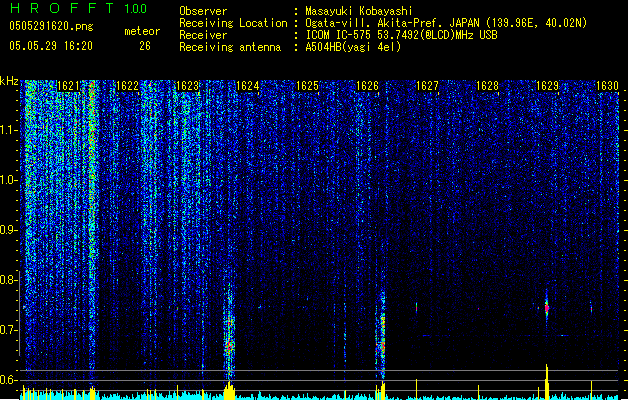Click the bright red echo near 1629
The width and height of the screenshot is (629, 400).
546,308
